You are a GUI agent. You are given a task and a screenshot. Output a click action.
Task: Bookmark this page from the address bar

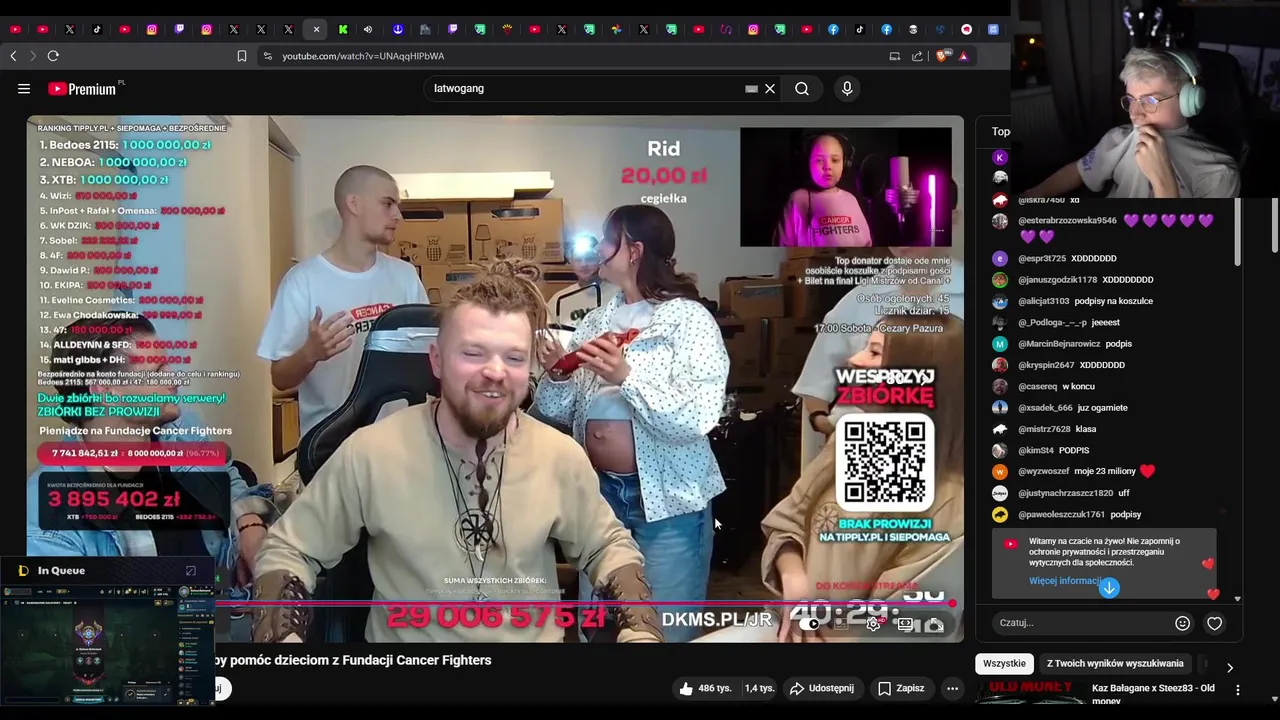tap(241, 56)
